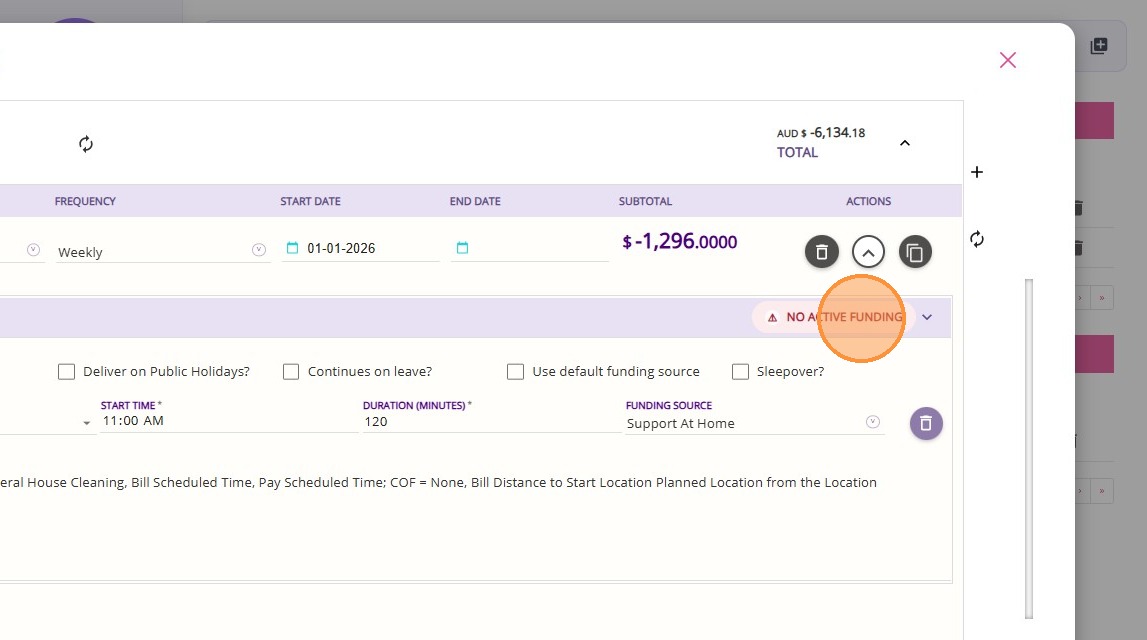Collapse the AUD total section chevron
This screenshot has height=640, width=1147.
pyautogui.click(x=904, y=143)
